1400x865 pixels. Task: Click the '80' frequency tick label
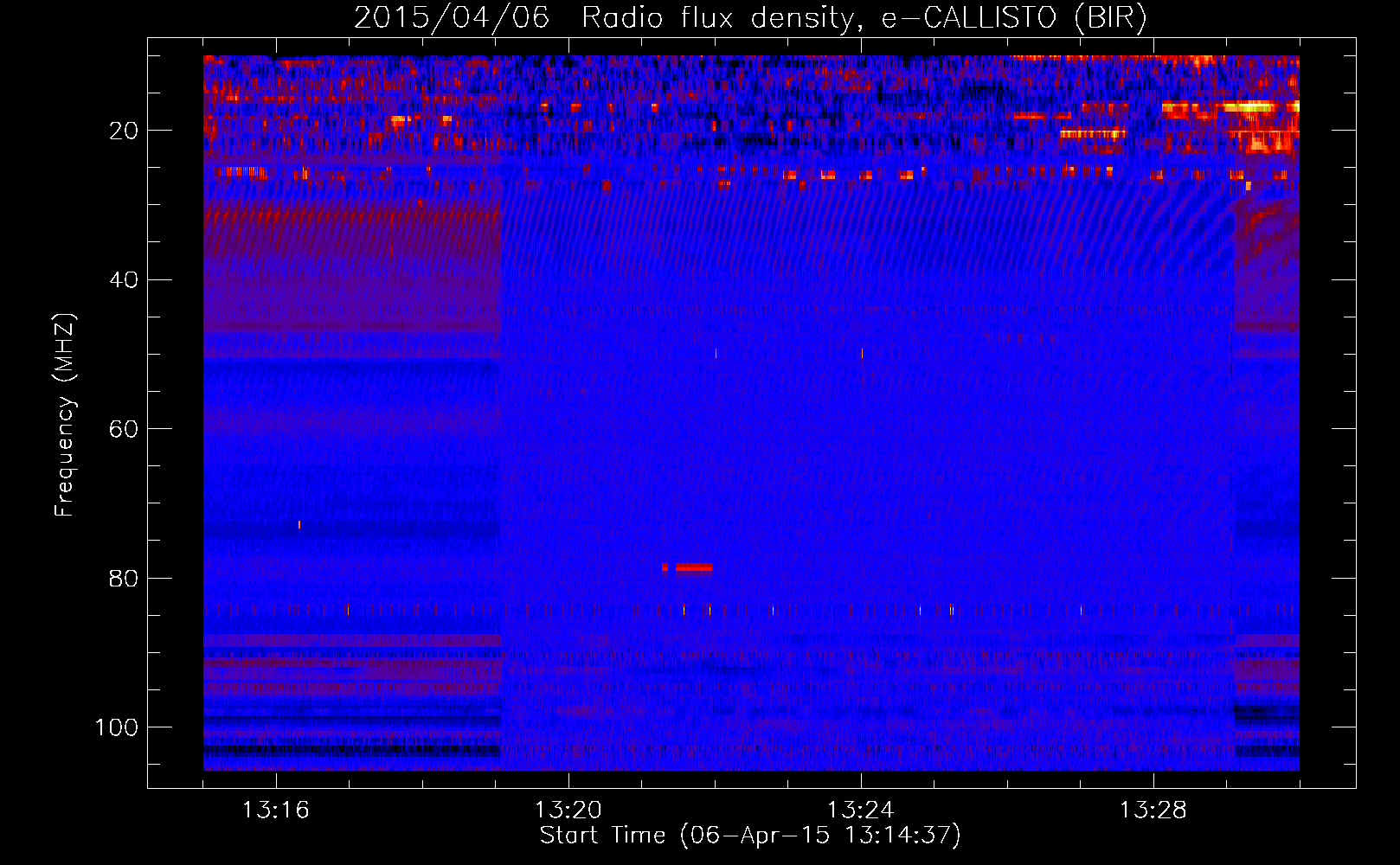pos(125,579)
